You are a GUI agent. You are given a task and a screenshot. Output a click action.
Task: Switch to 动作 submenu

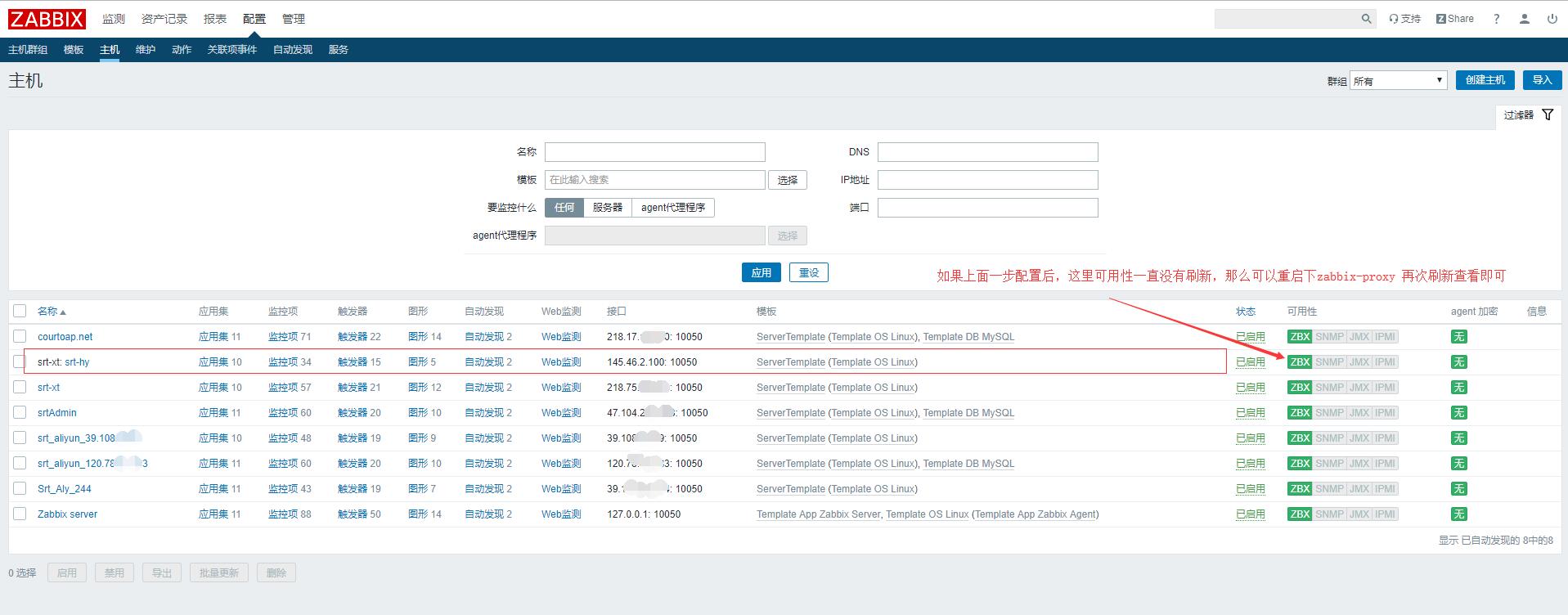pos(182,50)
